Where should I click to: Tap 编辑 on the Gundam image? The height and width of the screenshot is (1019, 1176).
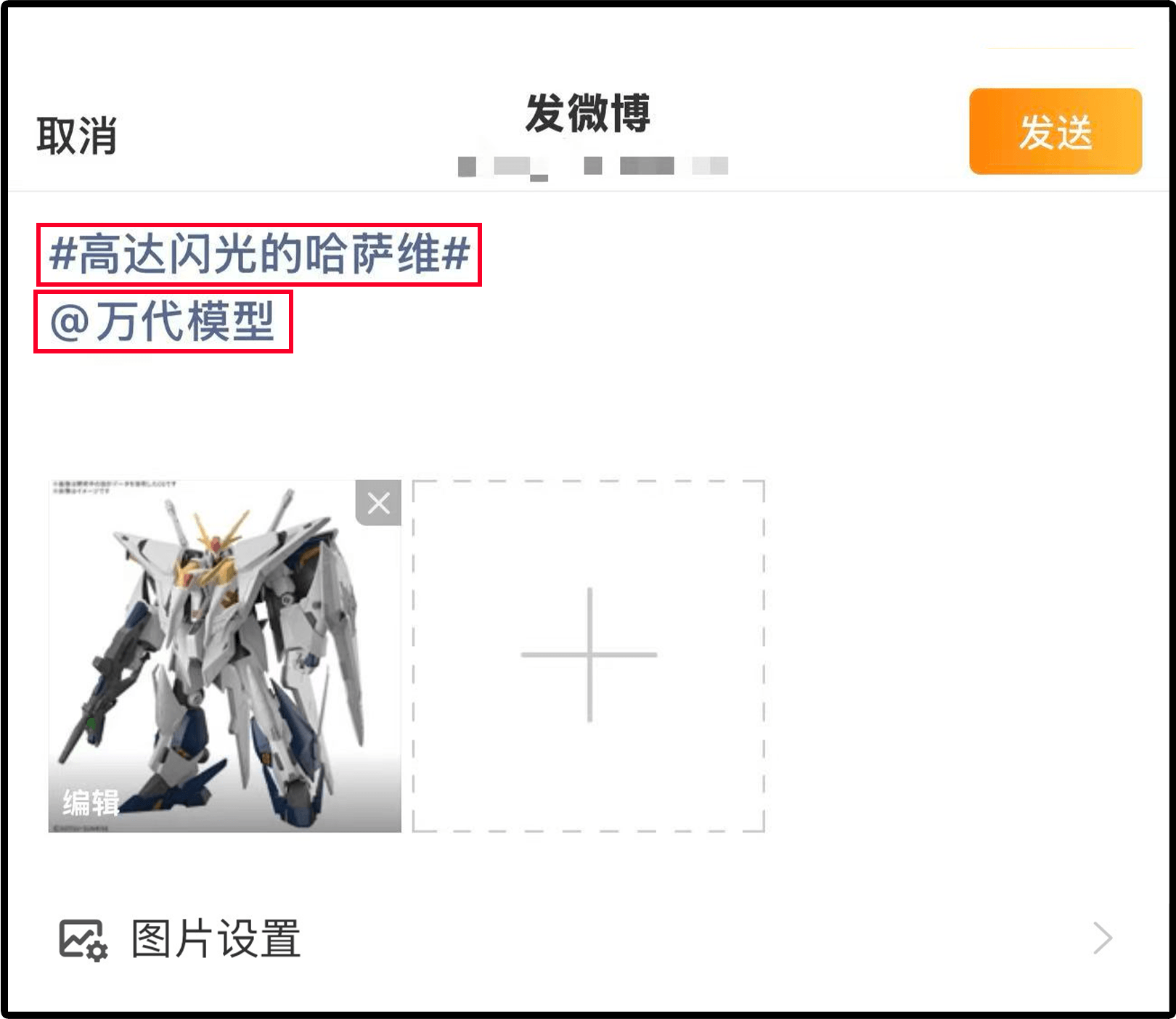[91, 802]
